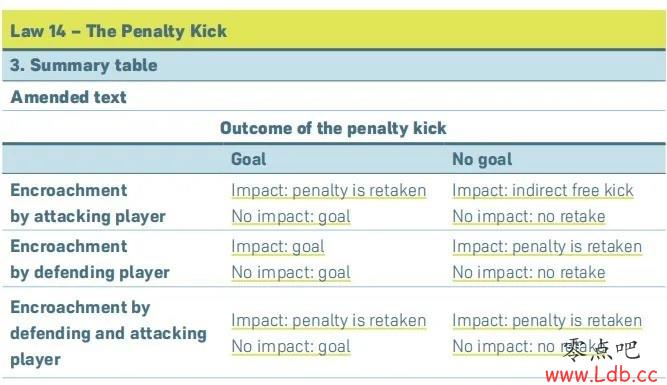Select the 'Goal' column header
667x385 pixels.
[x=248, y=159]
